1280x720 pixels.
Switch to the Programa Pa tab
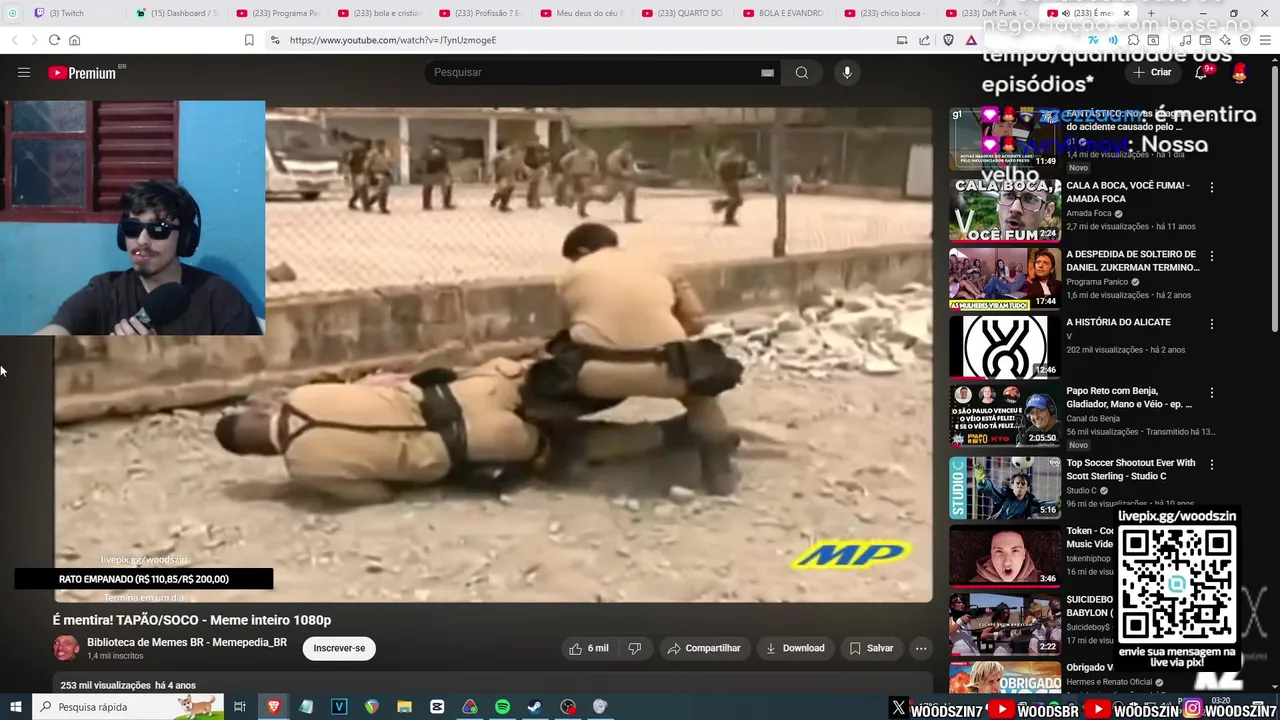(279, 13)
